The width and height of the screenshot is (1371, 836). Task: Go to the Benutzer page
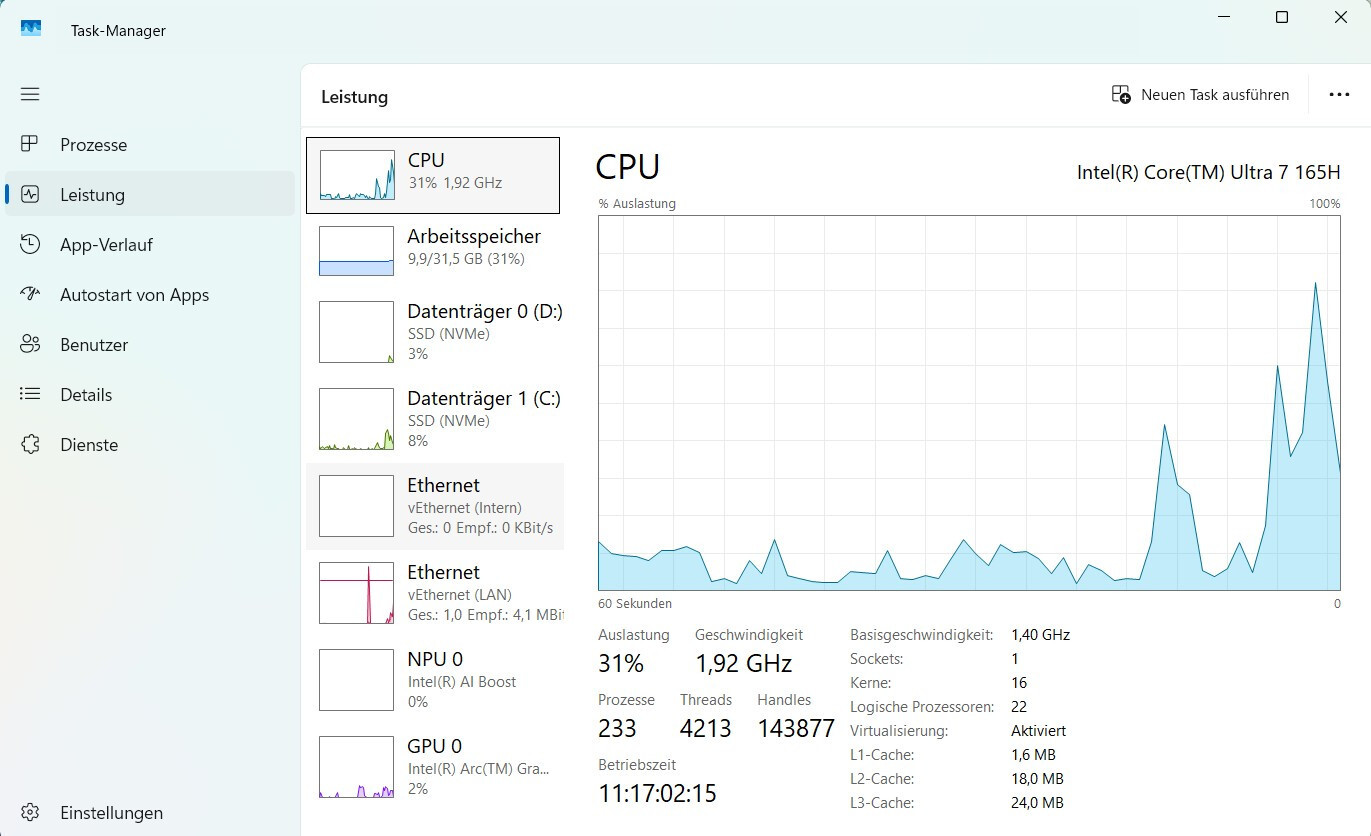(x=150, y=344)
